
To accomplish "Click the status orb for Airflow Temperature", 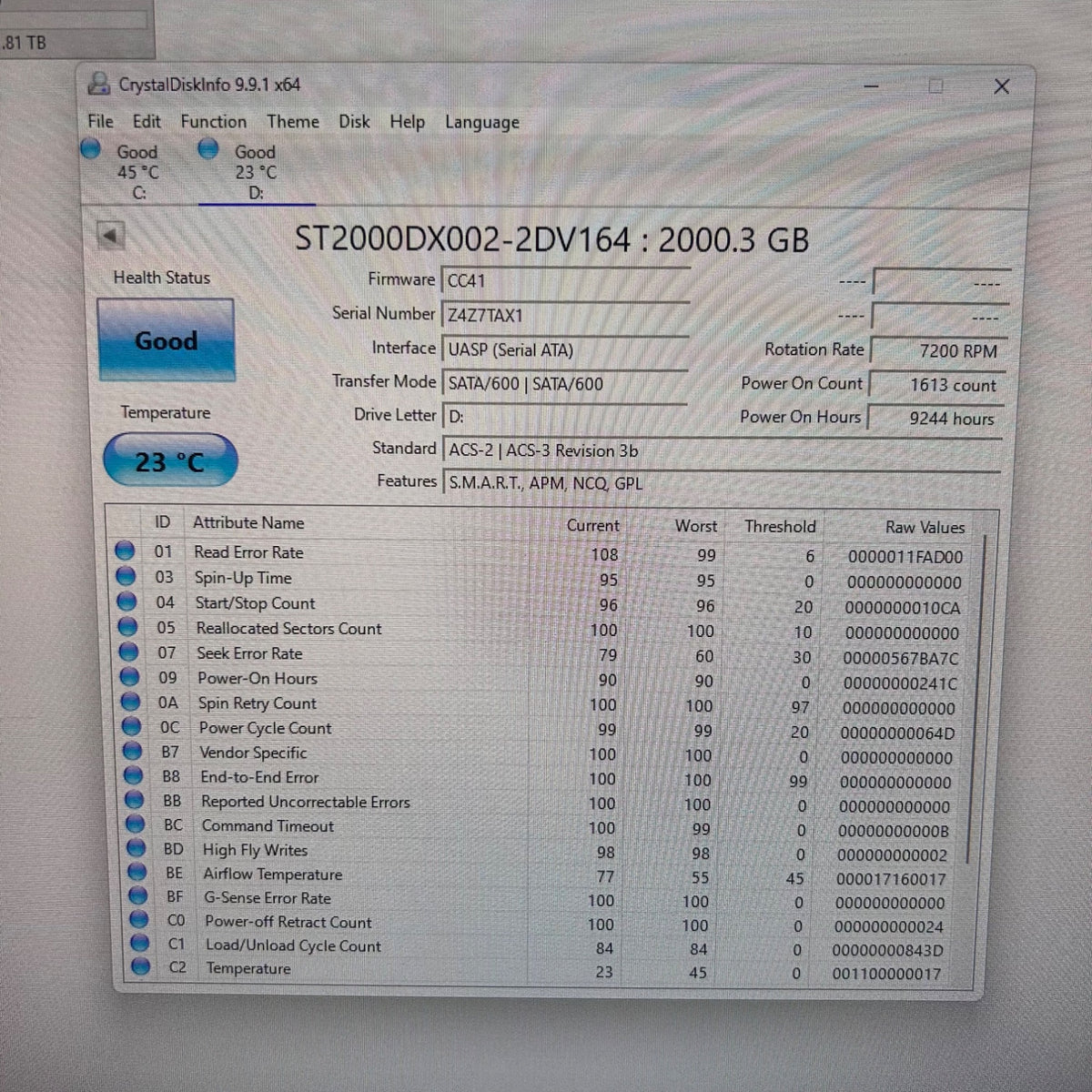I will [x=137, y=872].
